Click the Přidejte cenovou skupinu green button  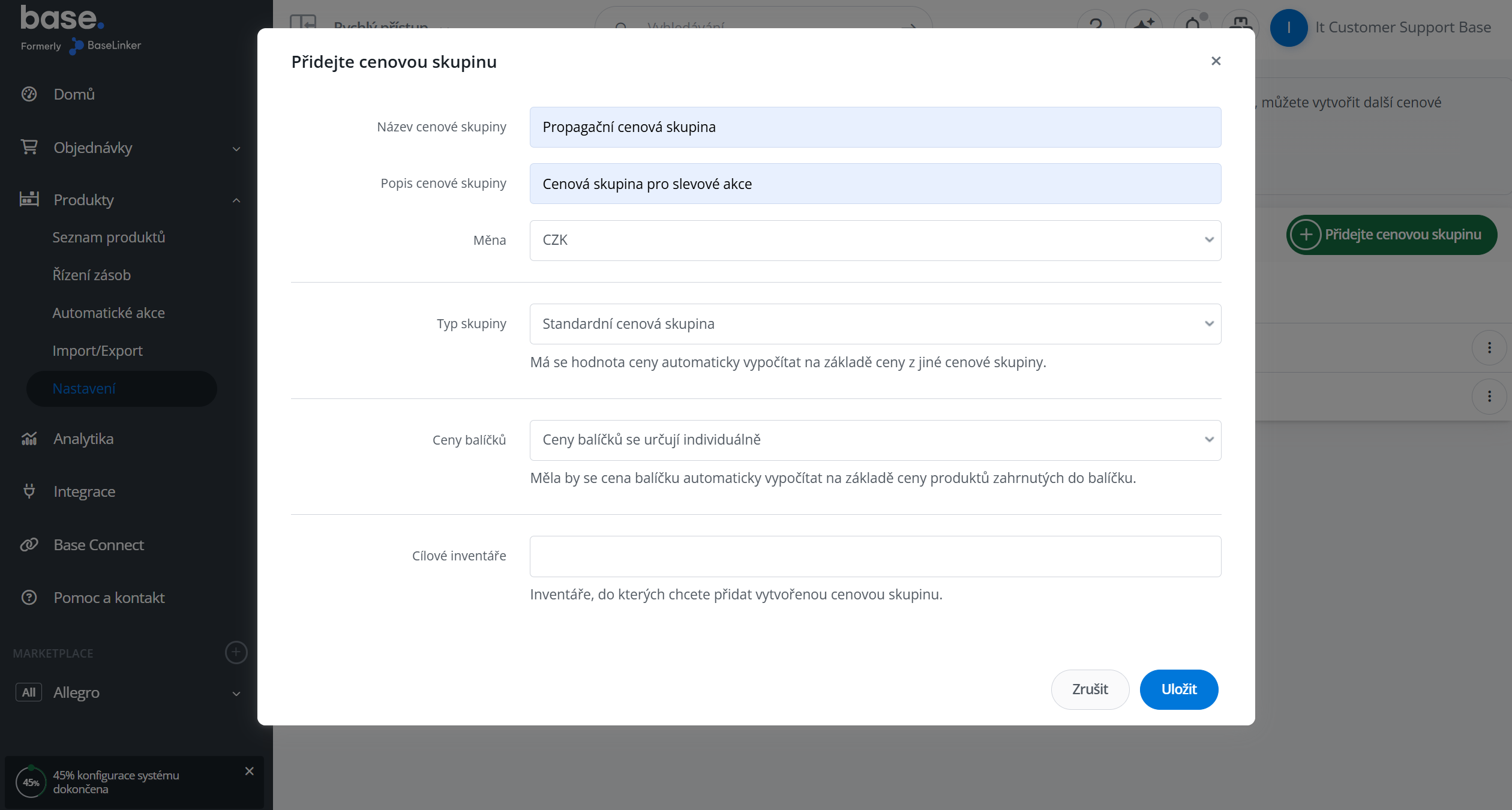click(1391, 235)
